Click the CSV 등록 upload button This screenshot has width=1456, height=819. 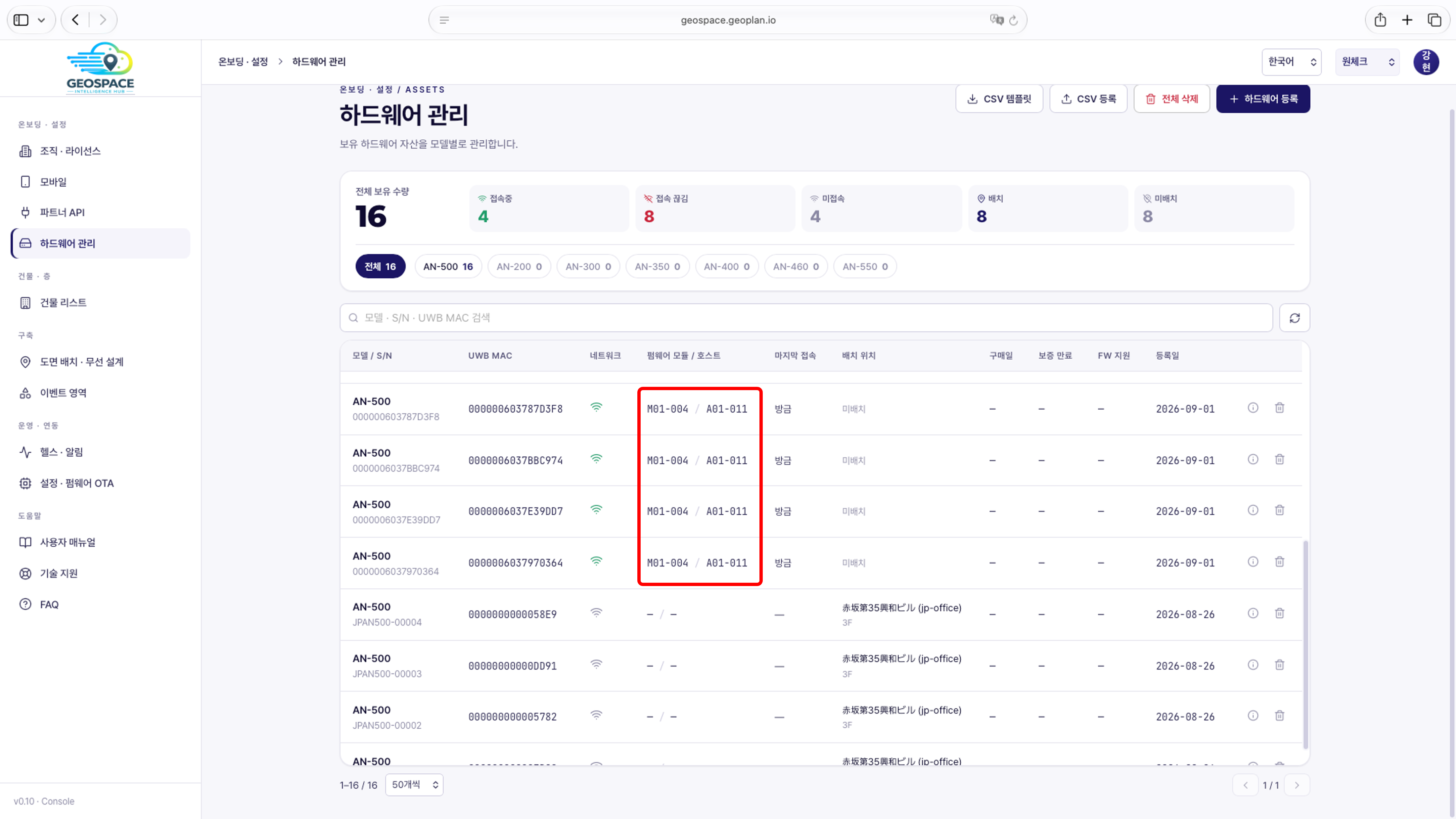[1089, 99]
